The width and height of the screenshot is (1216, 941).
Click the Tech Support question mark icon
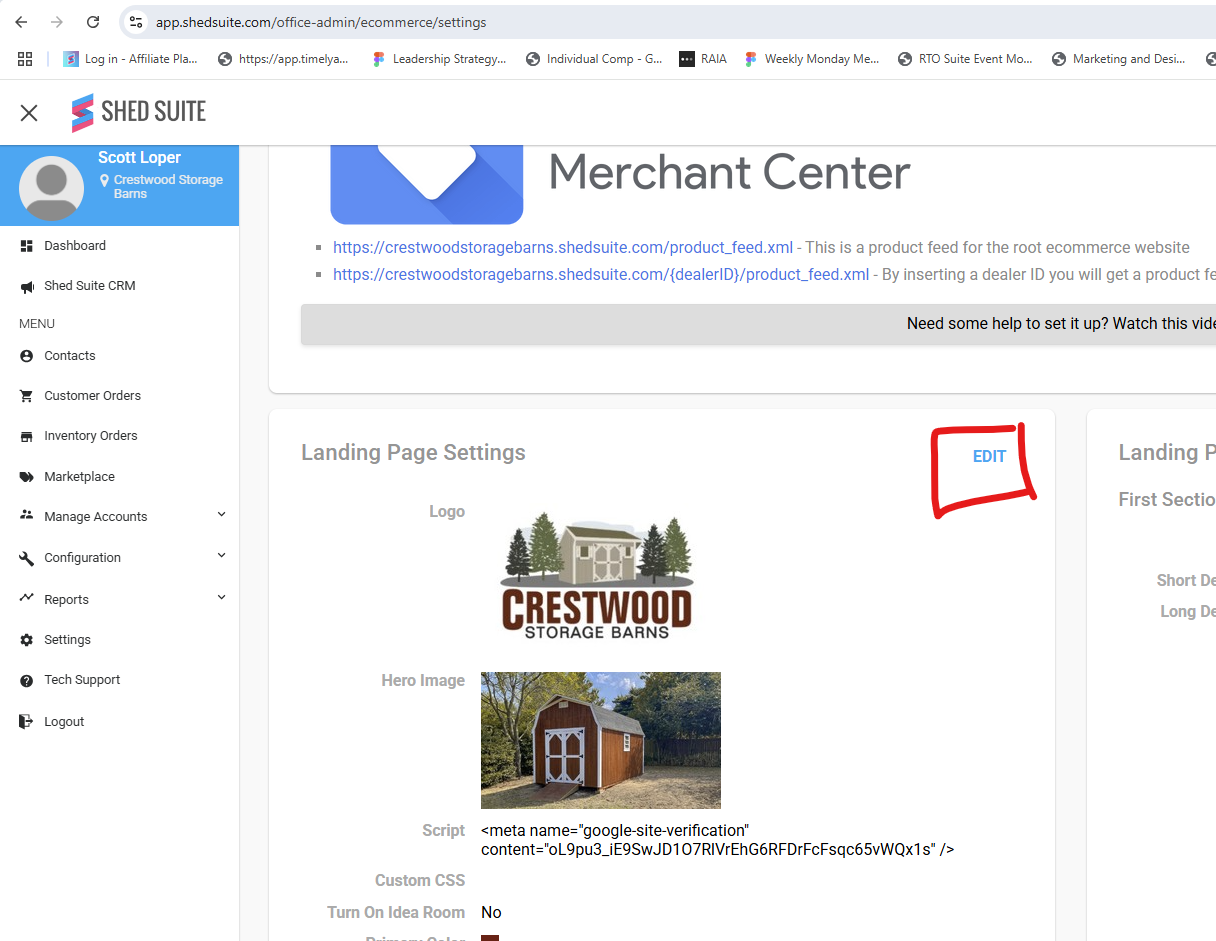click(26, 680)
